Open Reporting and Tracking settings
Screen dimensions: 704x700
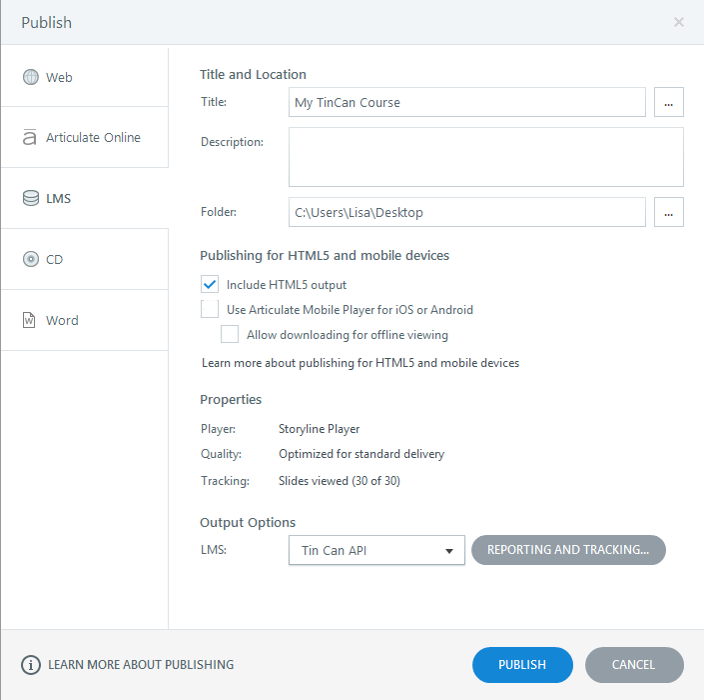click(x=568, y=550)
